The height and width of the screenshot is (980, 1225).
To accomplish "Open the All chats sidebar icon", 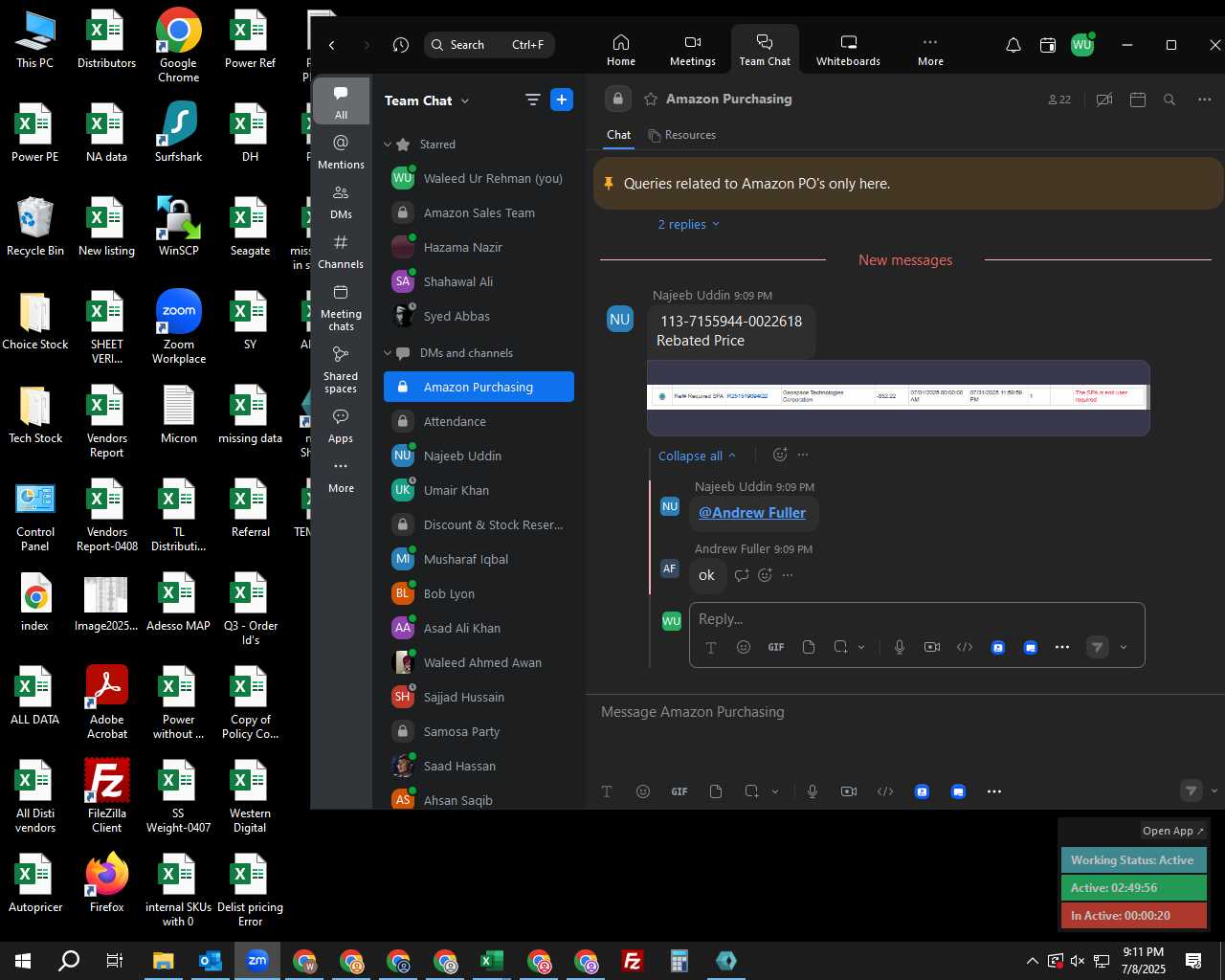I will (x=341, y=100).
